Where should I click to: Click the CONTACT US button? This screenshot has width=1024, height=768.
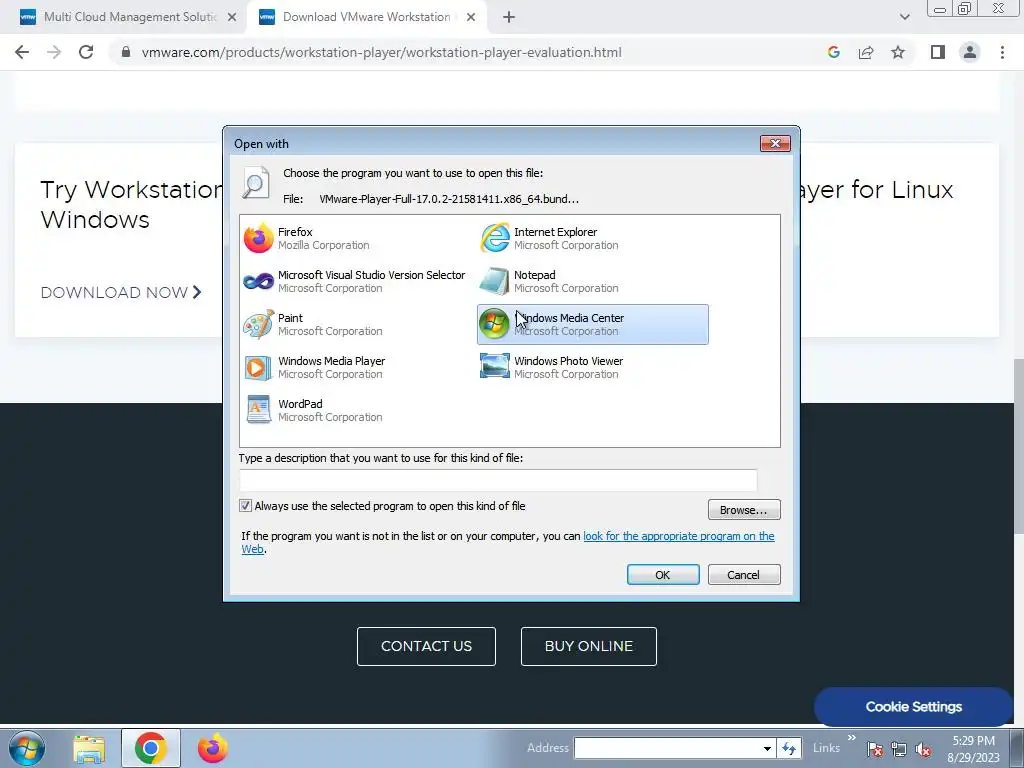tap(426, 647)
